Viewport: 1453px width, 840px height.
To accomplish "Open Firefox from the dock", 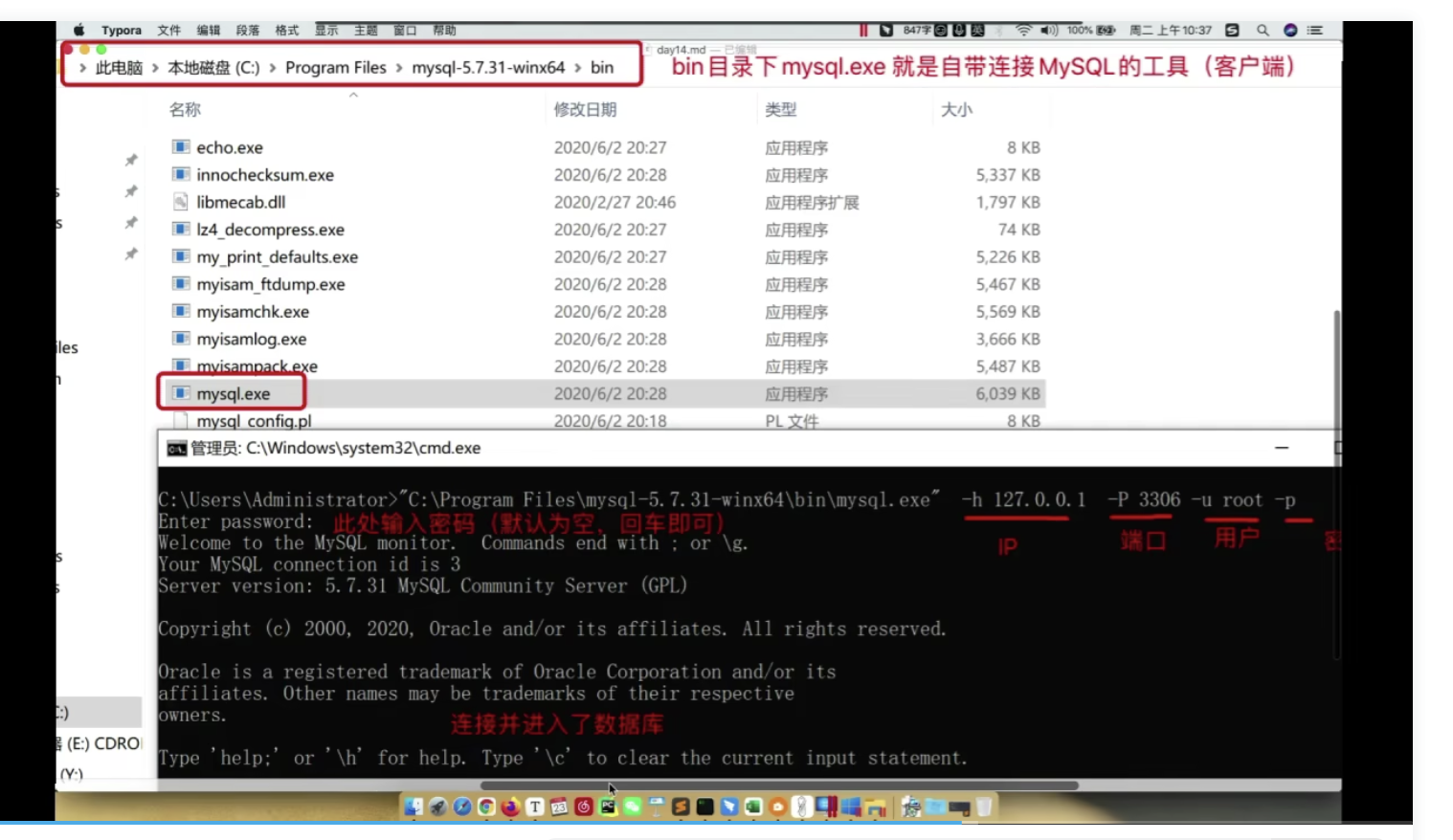I will [x=510, y=807].
